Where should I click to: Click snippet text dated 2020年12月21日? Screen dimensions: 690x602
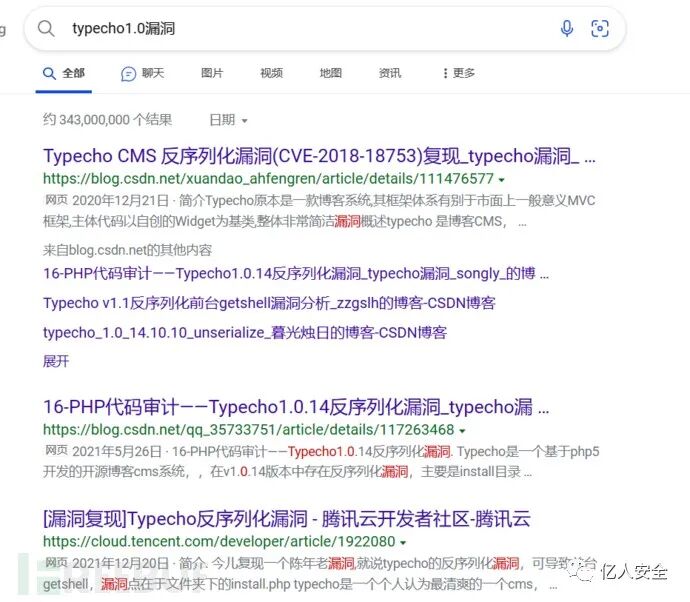(x=320, y=211)
